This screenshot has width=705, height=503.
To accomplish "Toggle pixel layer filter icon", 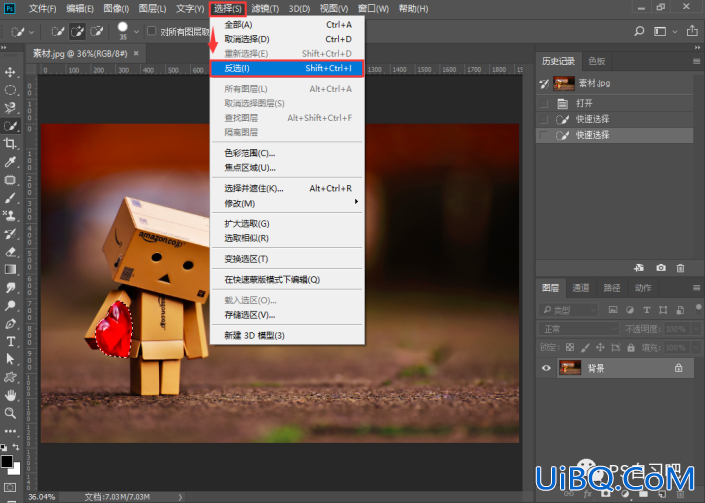I will (x=613, y=310).
